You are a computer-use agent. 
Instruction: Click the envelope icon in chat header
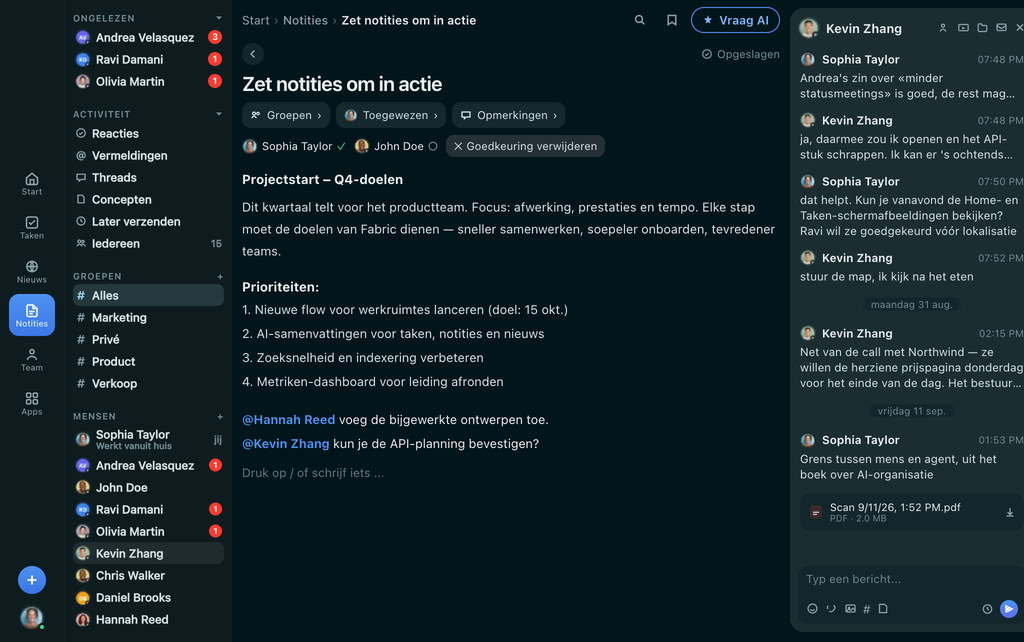pyautogui.click(x=1001, y=28)
